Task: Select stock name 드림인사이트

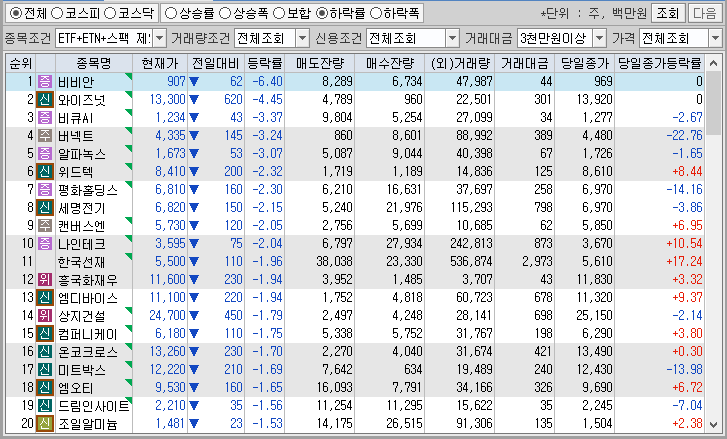Action: (x=93, y=406)
